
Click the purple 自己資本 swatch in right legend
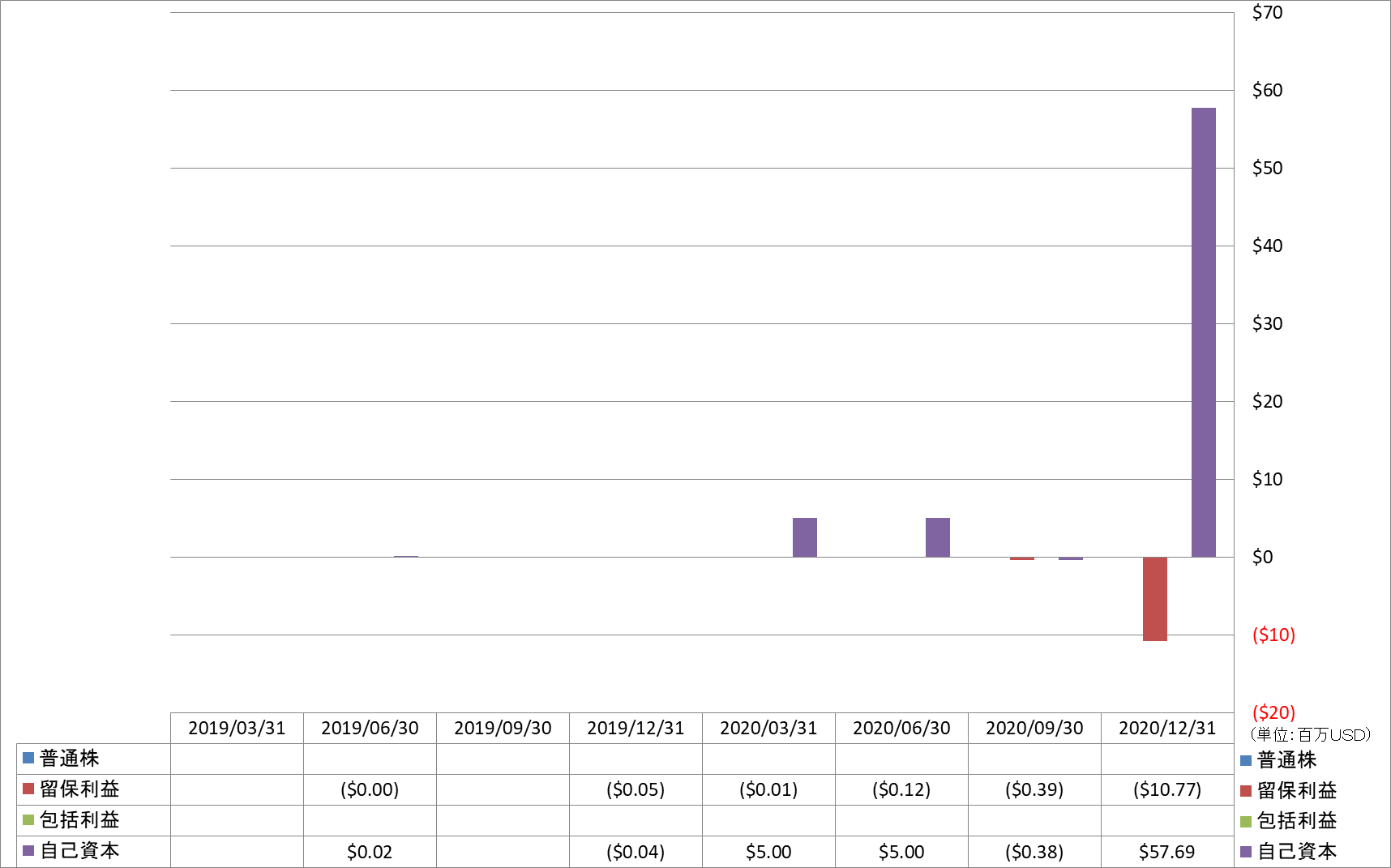pyautogui.click(x=1246, y=852)
